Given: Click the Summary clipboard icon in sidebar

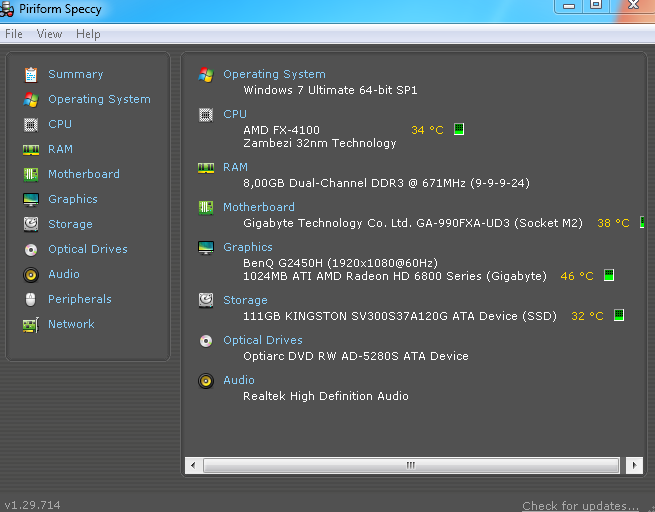Looking at the screenshot, I should [31, 75].
